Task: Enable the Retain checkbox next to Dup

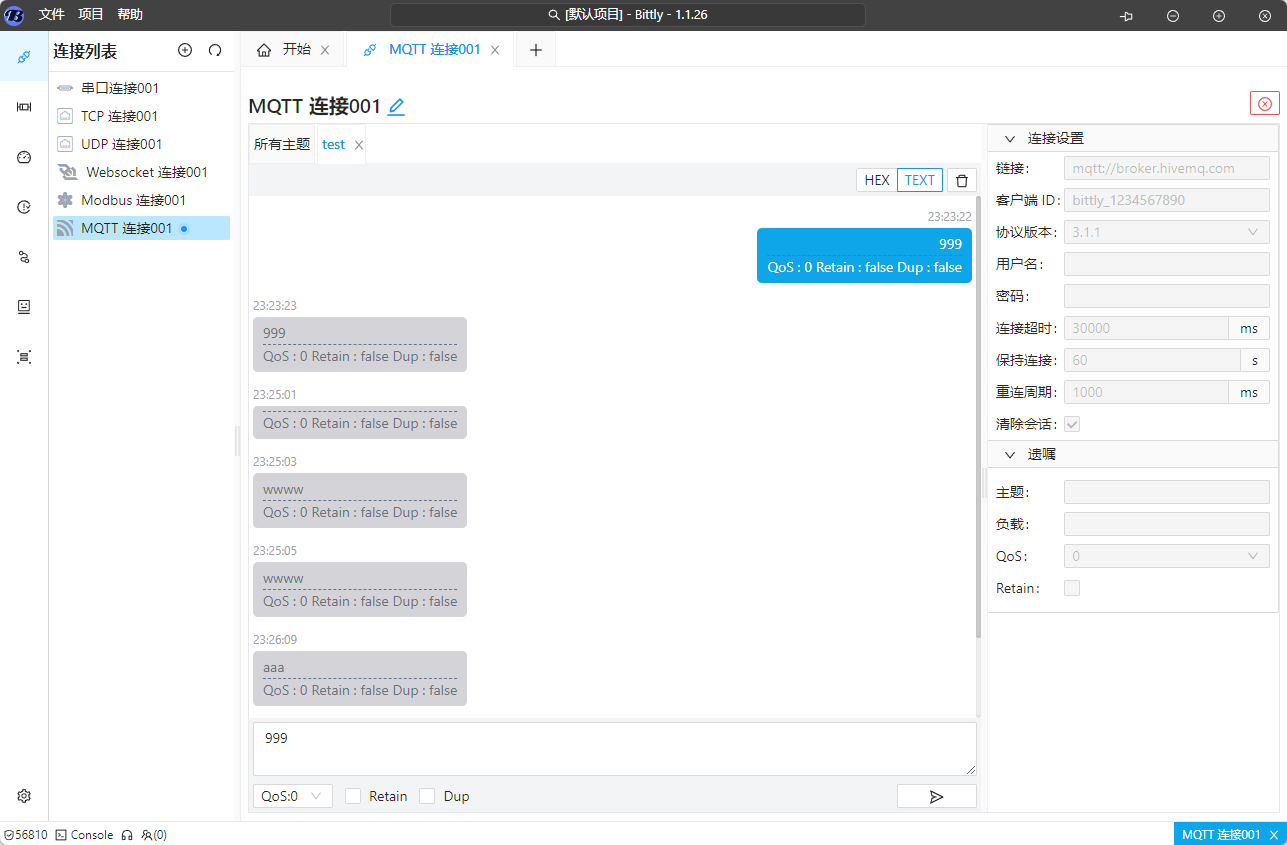Action: 352,795
